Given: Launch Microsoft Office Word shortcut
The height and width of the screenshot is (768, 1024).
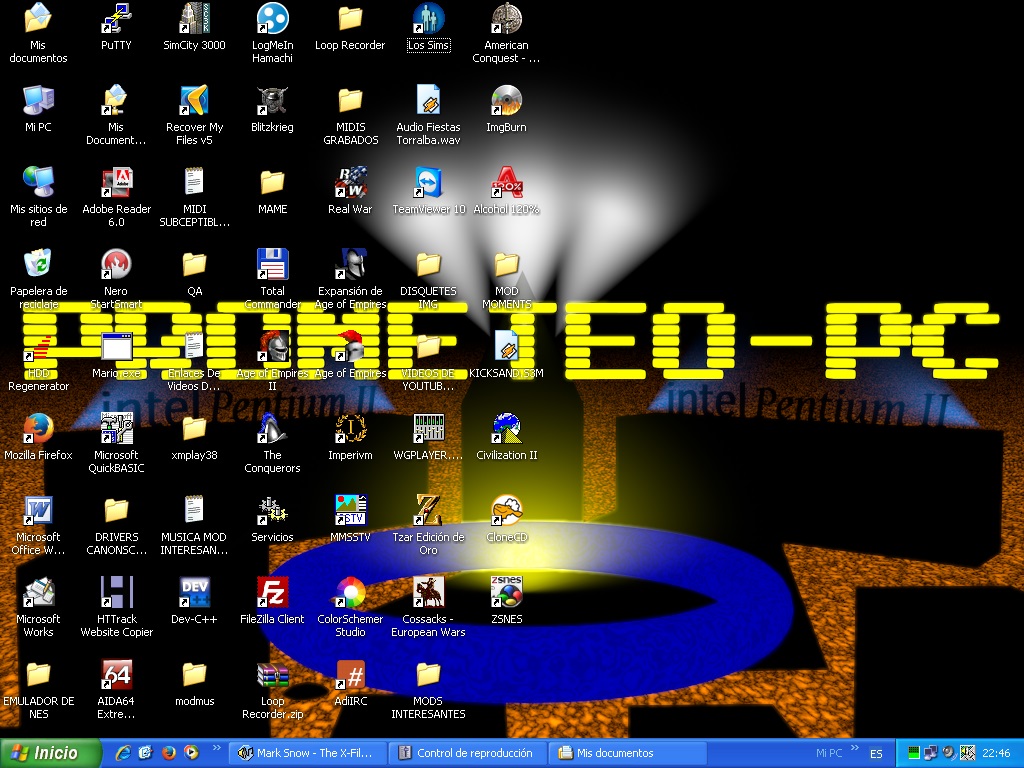Looking at the screenshot, I should (38, 526).
